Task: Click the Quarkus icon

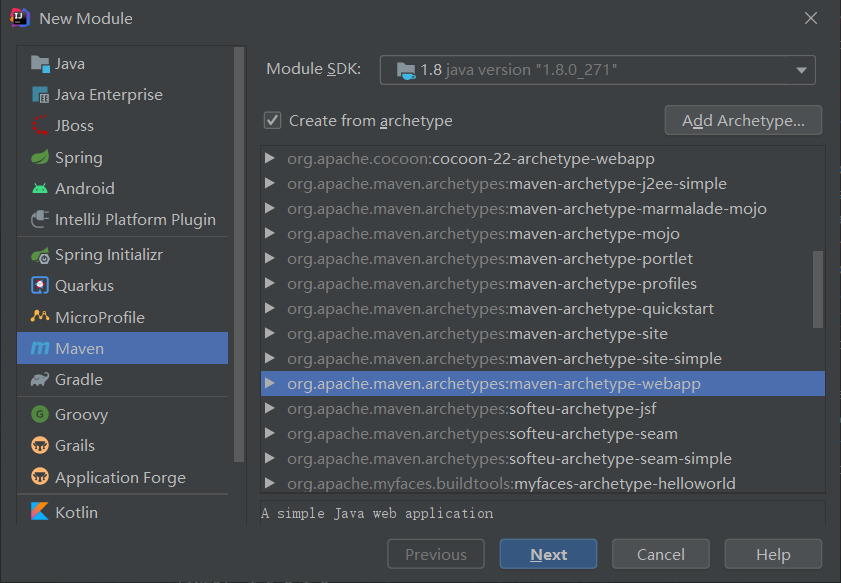Action: tap(40, 285)
